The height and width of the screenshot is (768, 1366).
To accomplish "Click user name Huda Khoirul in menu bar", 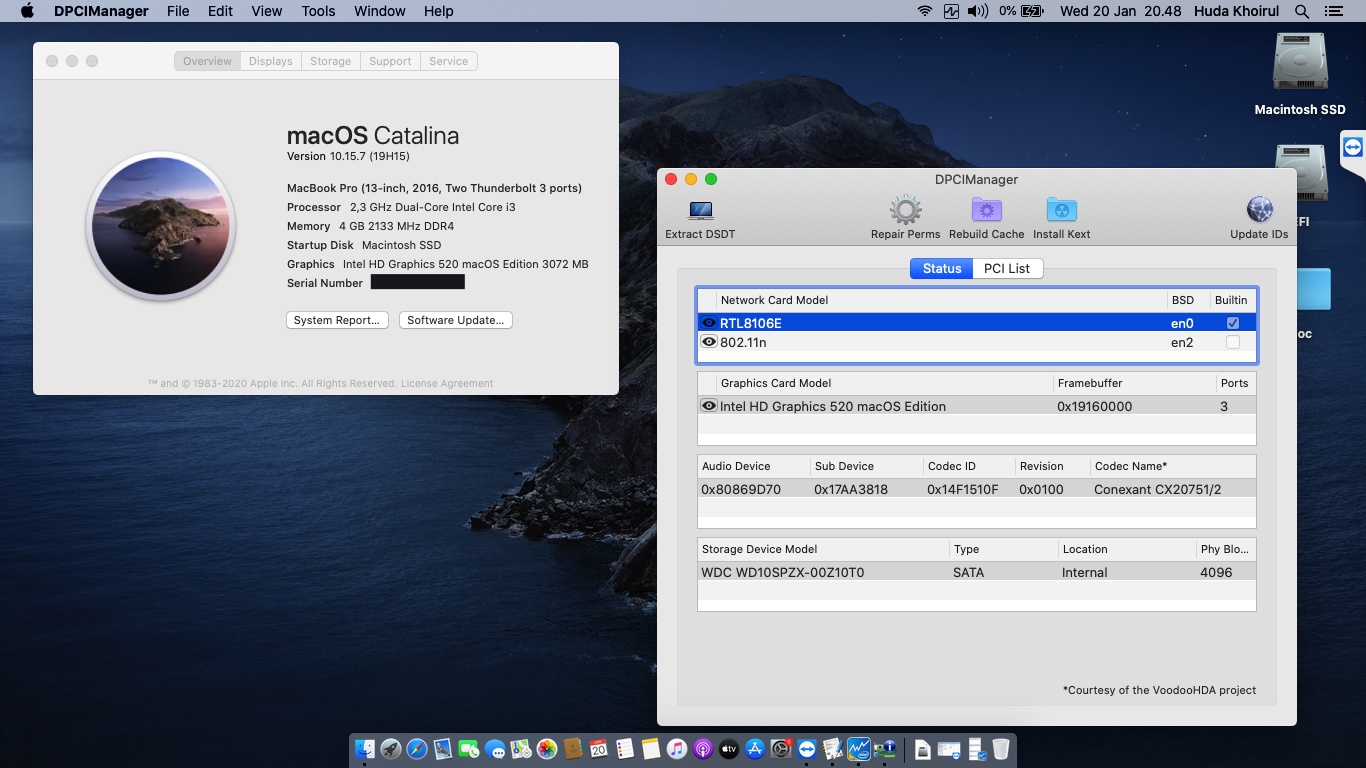I will click(1238, 11).
